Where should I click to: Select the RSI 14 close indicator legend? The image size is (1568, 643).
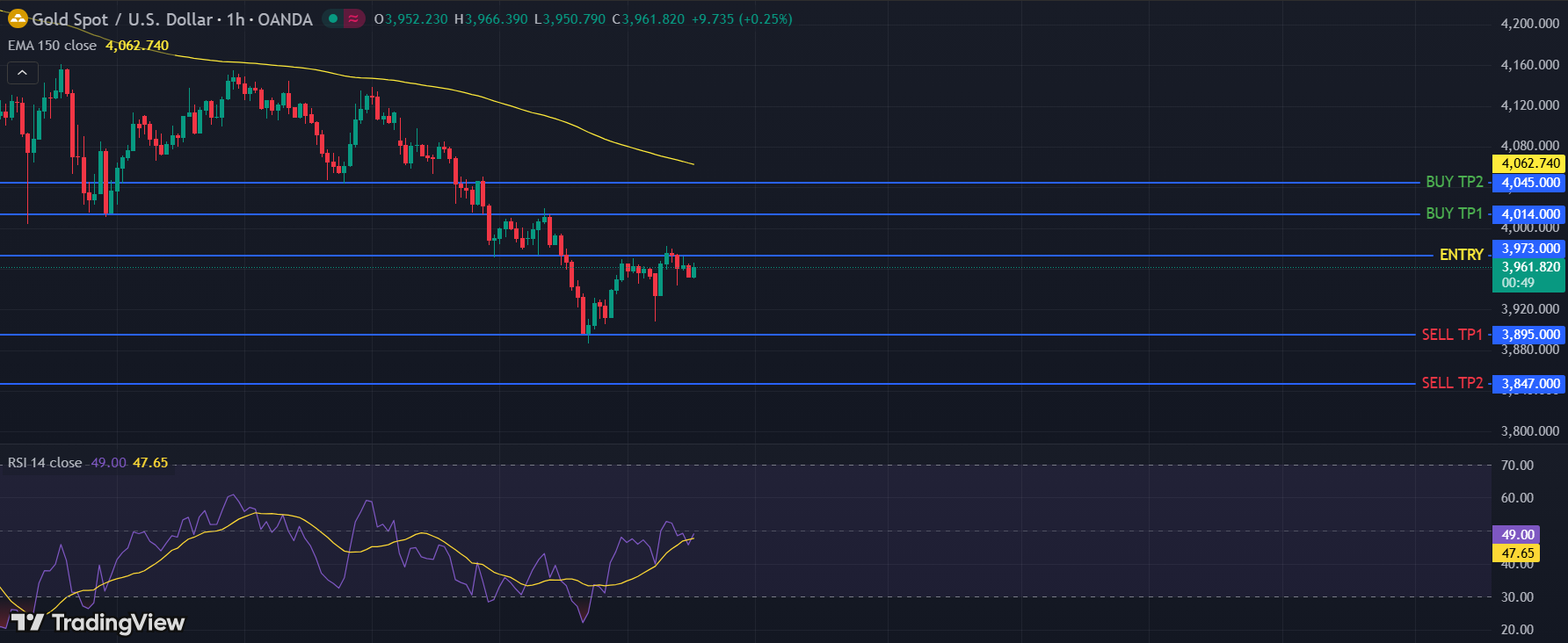point(45,463)
